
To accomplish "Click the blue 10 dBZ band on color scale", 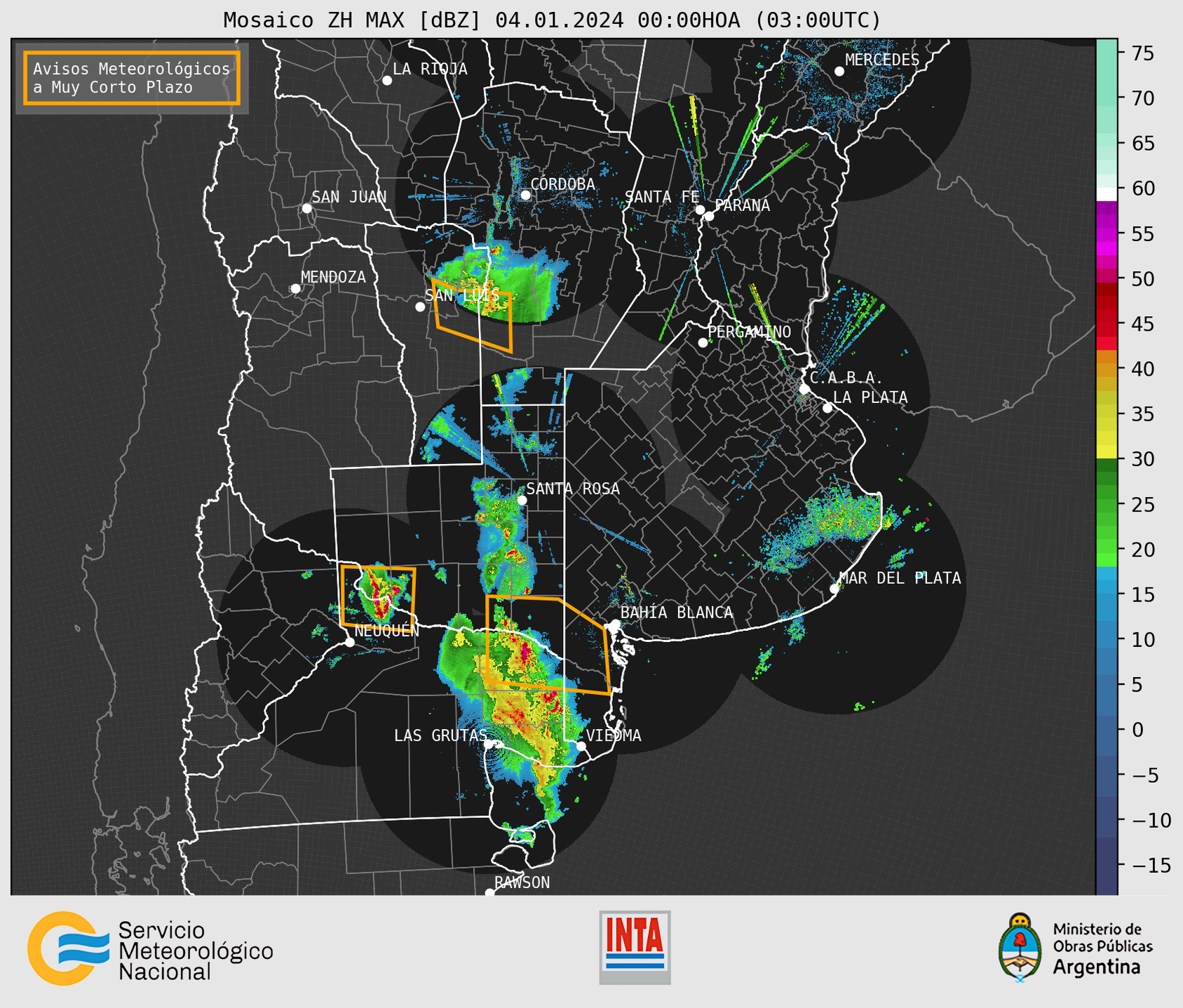I will point(1107,639).
